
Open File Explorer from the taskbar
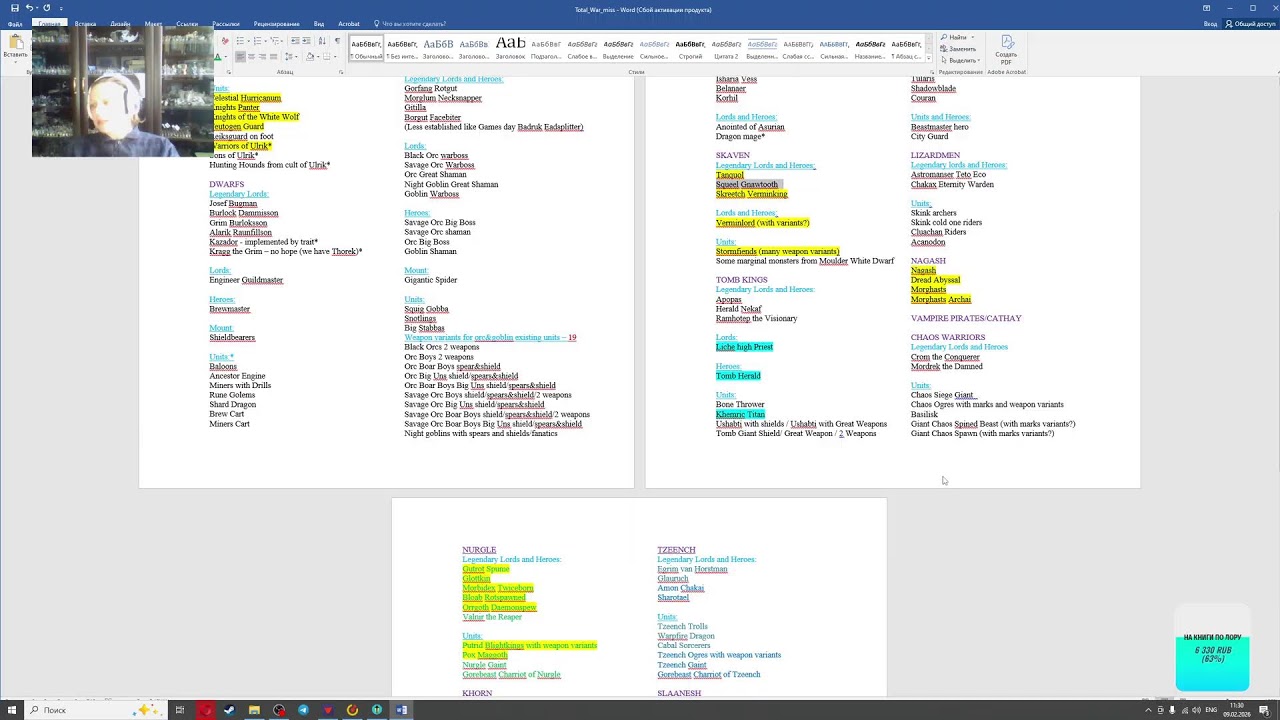(254, 710)
